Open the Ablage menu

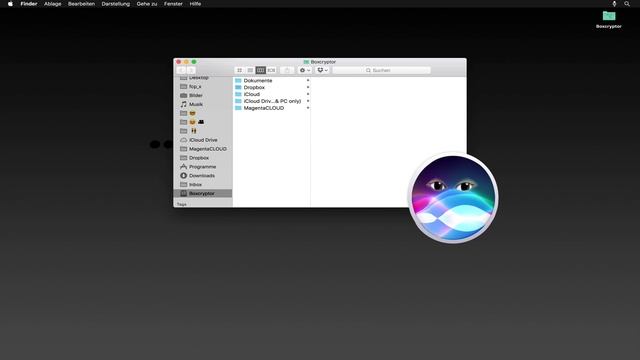[53, 4]
